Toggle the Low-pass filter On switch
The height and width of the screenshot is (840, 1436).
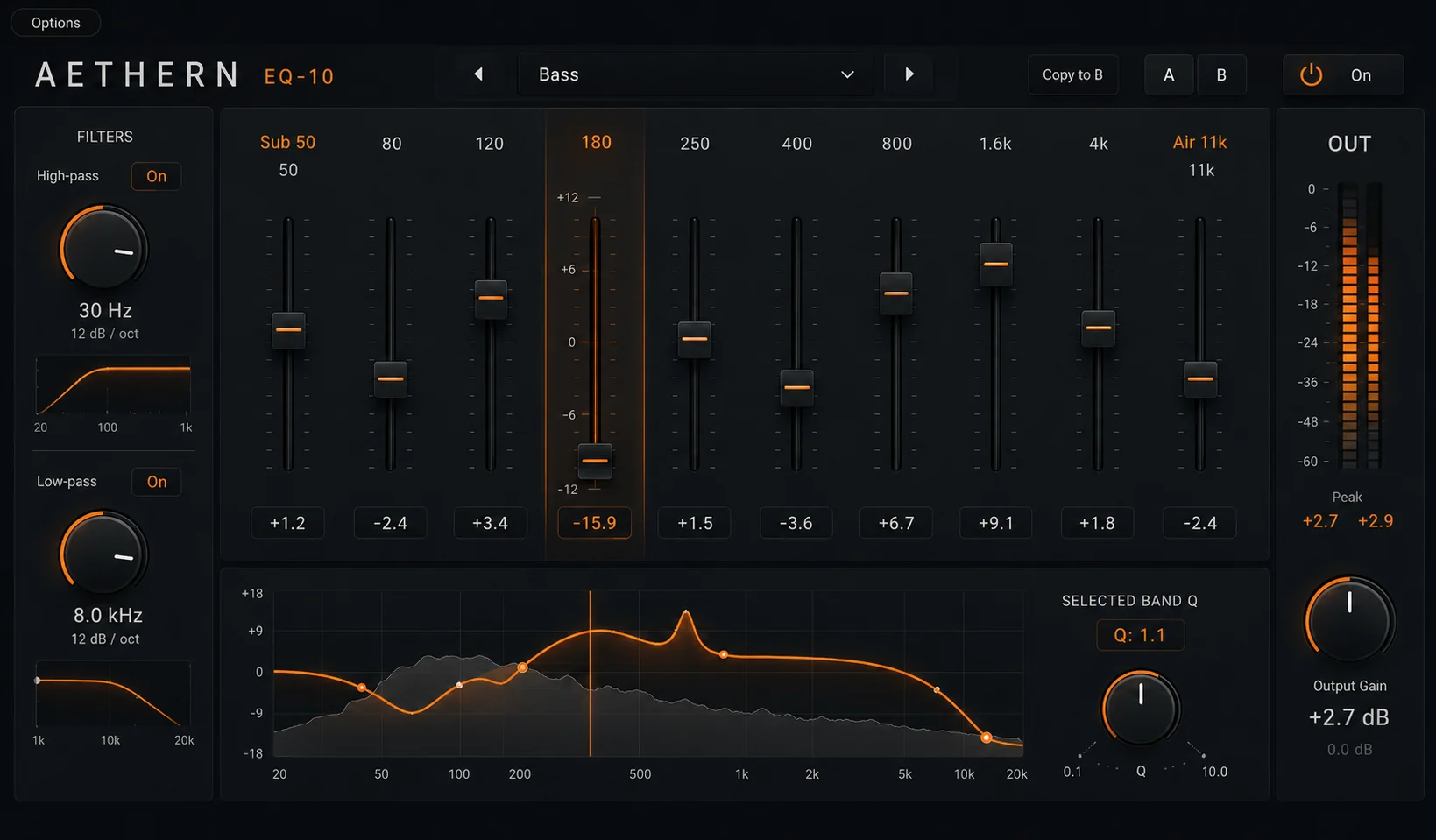click(156, 482)
